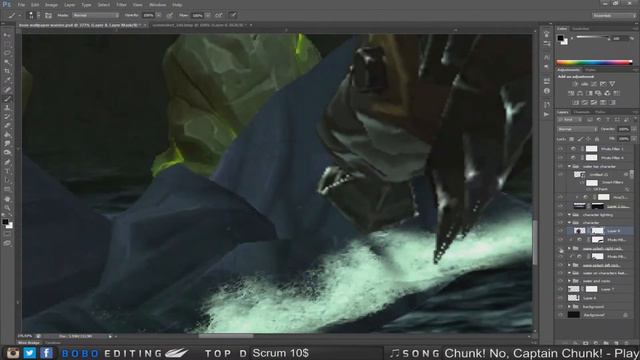The width and height of the screenshot is (640, 360).
Task: Open Instagram link icon in overlay
Action: coord(13,353)
